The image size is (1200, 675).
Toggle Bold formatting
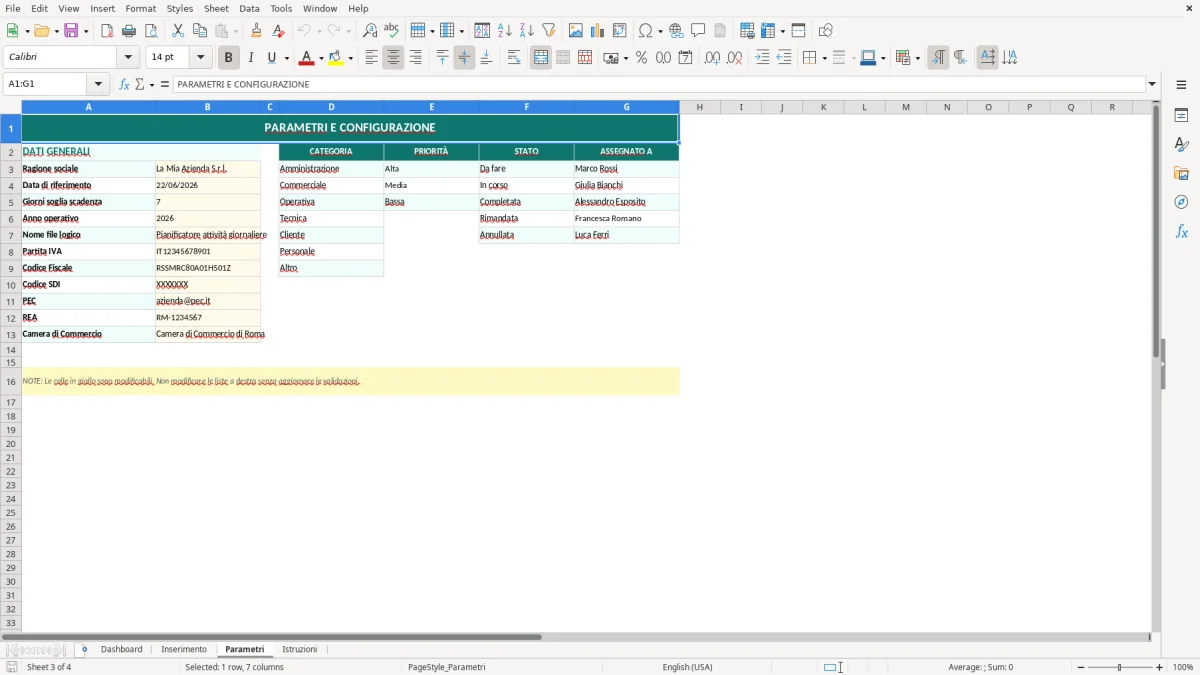click(x=229, y=58)
